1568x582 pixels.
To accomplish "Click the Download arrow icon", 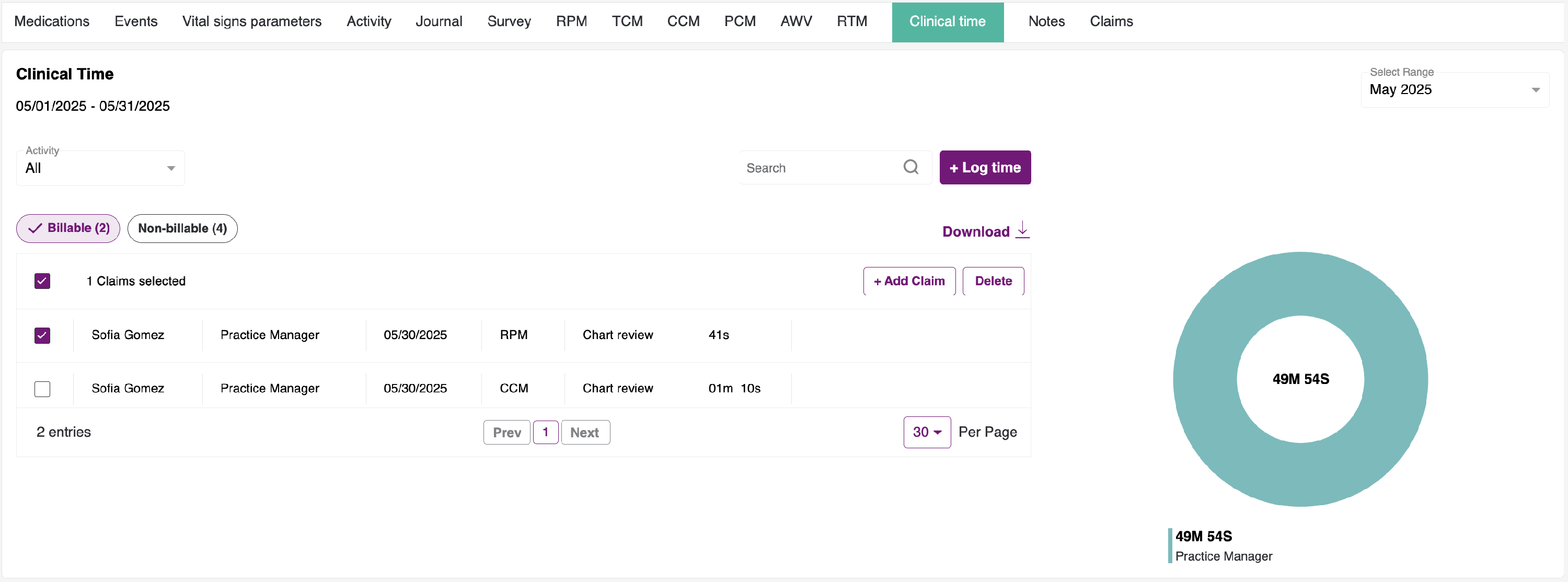I will [1023, 230].
